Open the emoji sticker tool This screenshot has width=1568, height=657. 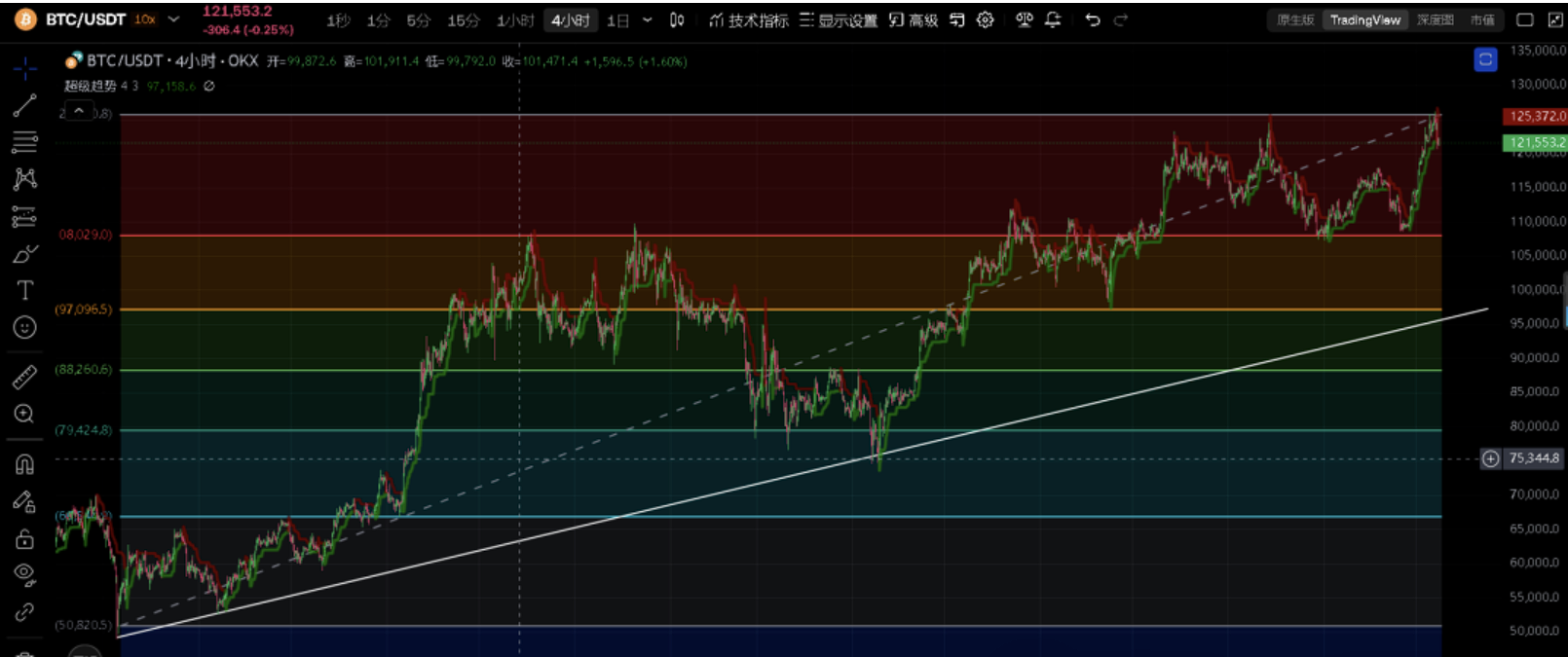pyautogui.click(x=24, y=328)
